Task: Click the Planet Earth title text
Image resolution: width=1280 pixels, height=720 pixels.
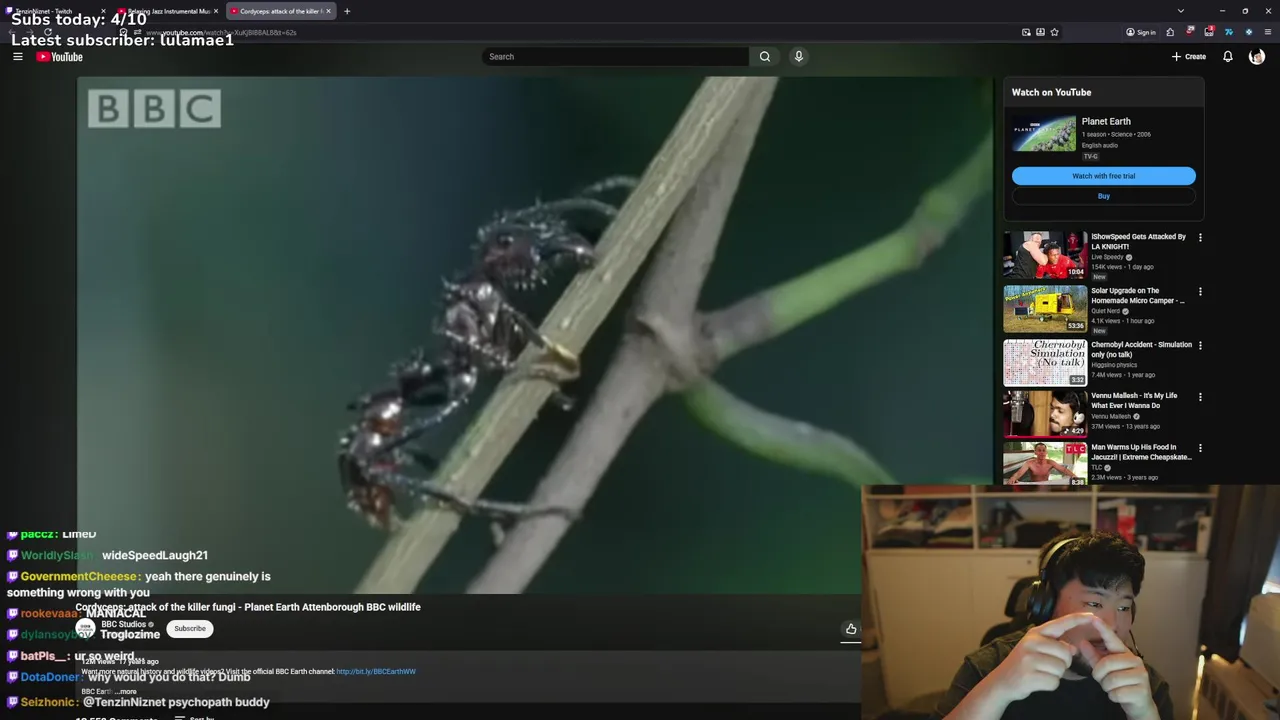Action: pos(1106,122)
